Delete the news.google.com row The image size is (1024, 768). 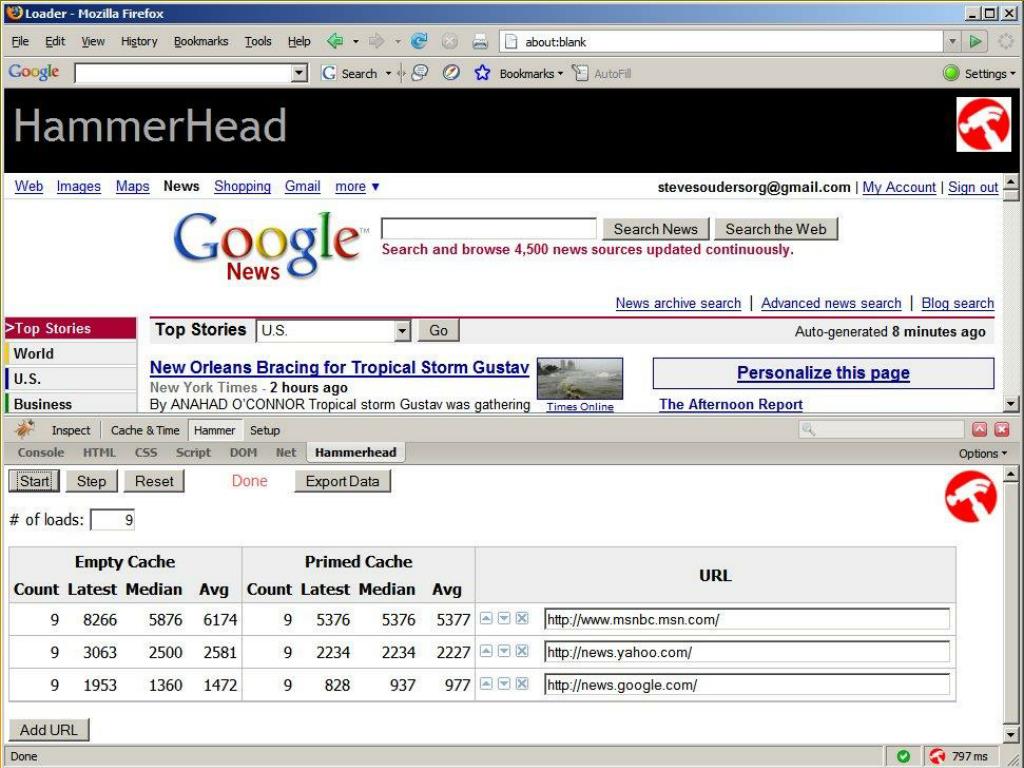[522, 683]
